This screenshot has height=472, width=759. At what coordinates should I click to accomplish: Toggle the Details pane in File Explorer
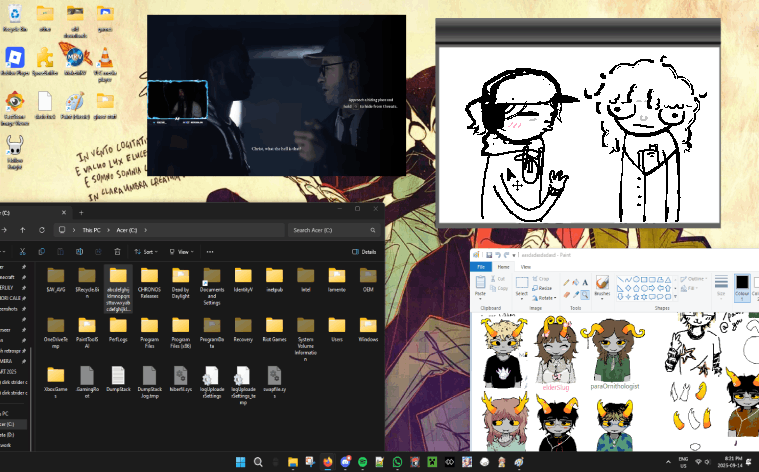364,252
